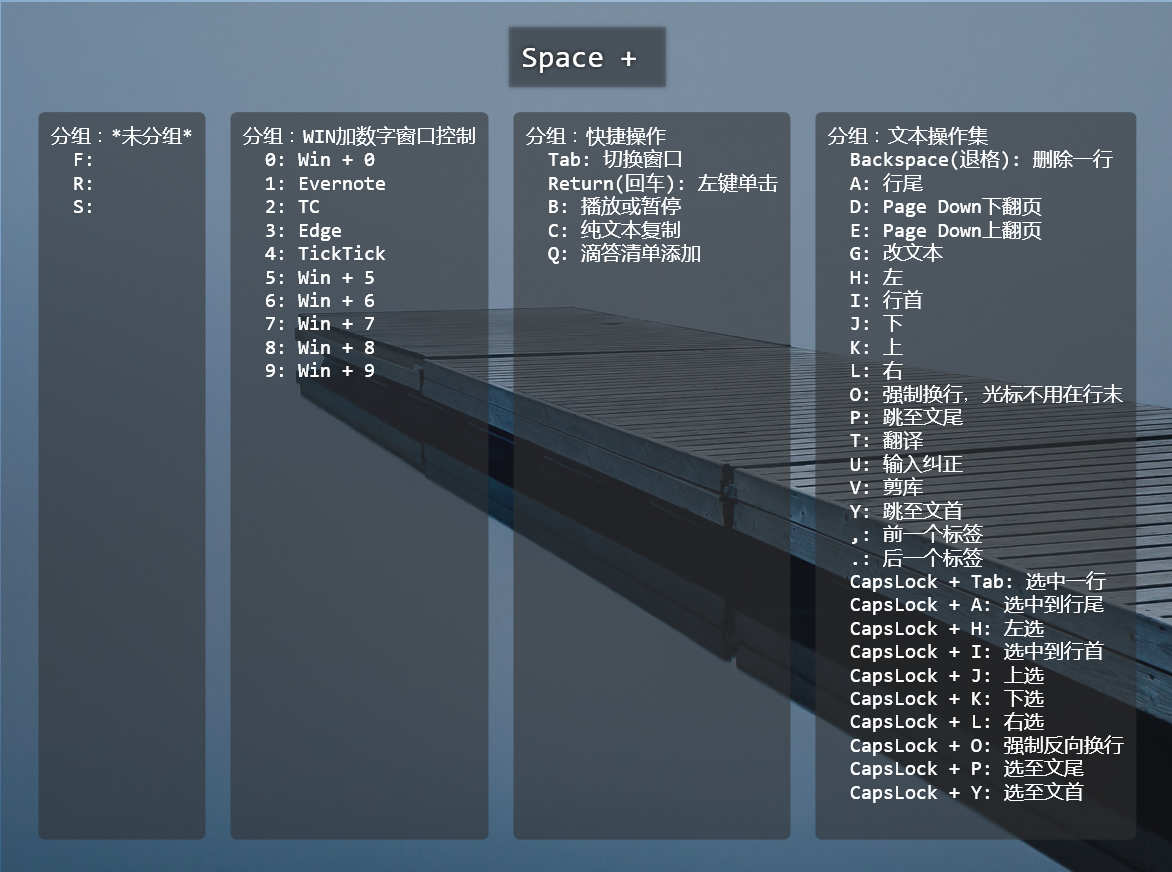Click the "1: Evernote" row
The width and height of the screenshot is (1172, 872).
click(325, 184)
